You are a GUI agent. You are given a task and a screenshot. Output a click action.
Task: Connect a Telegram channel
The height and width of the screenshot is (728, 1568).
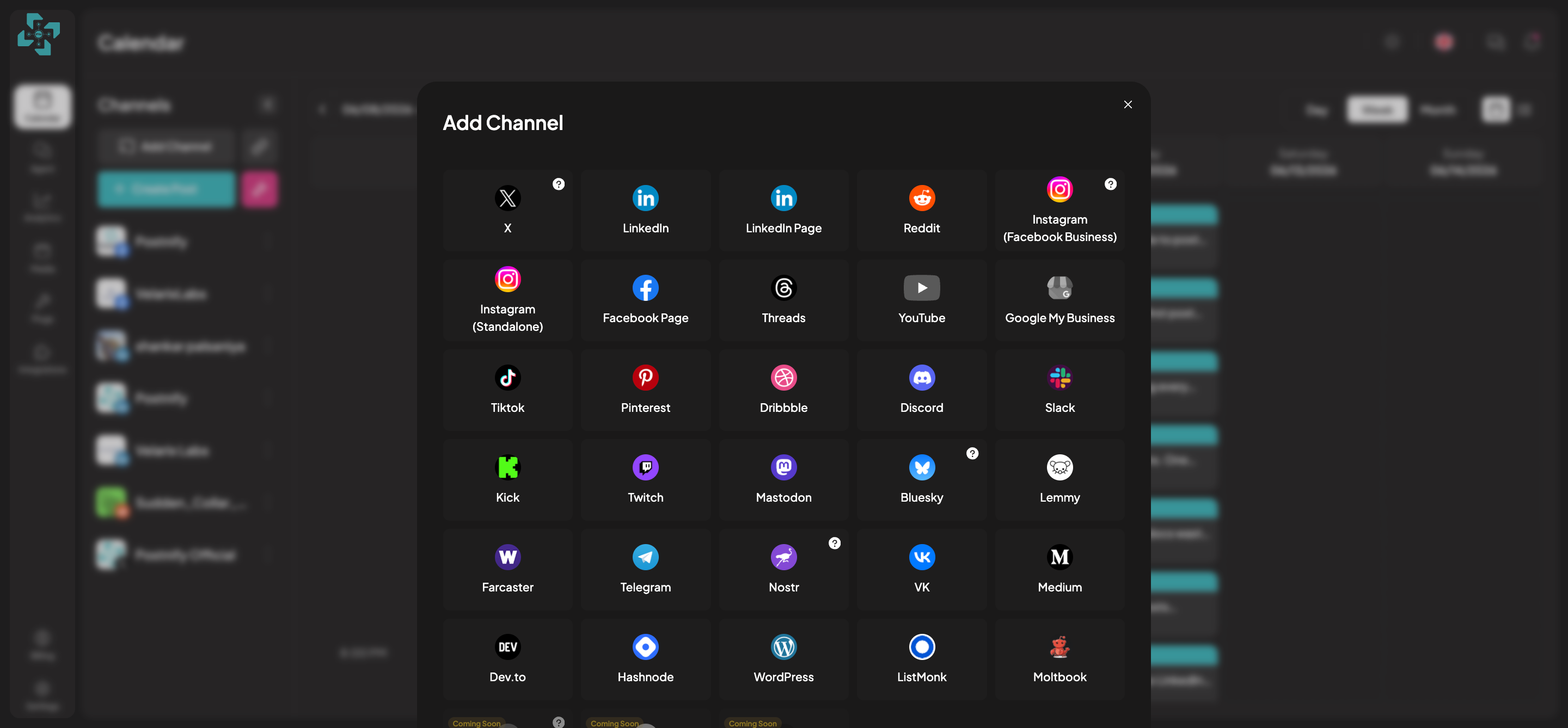[x=645, y=569]
